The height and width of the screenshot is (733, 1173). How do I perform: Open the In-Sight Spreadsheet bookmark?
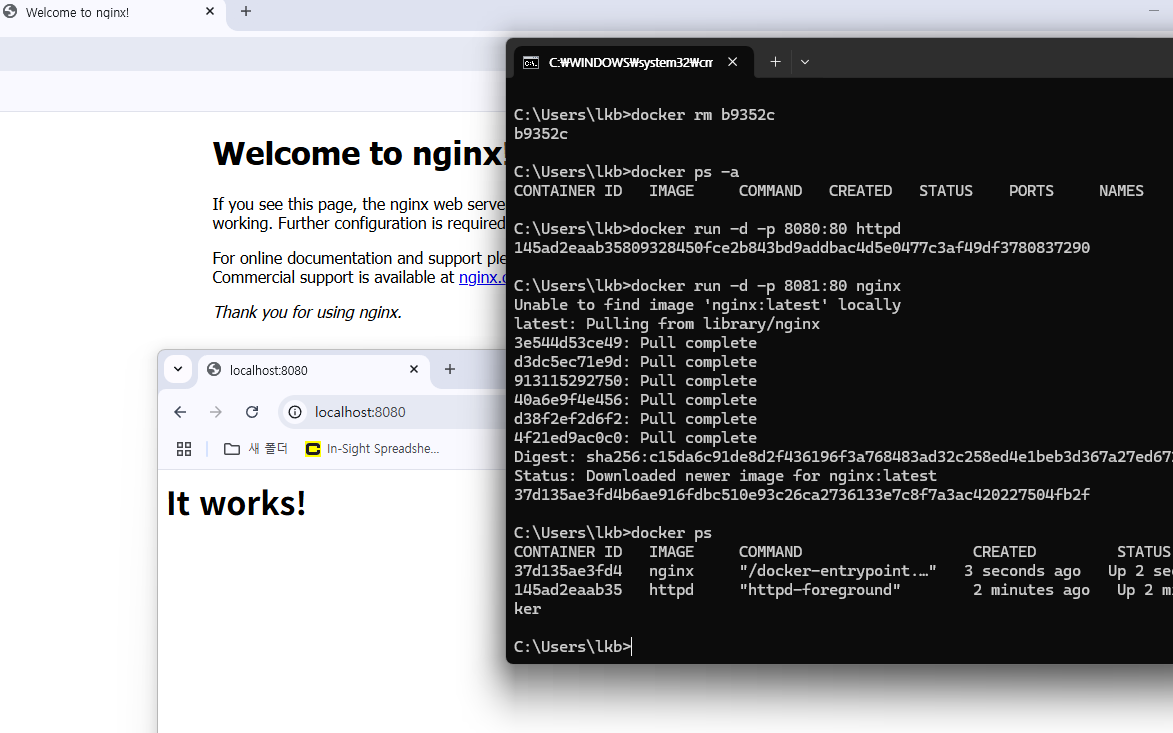click(373, 449)
